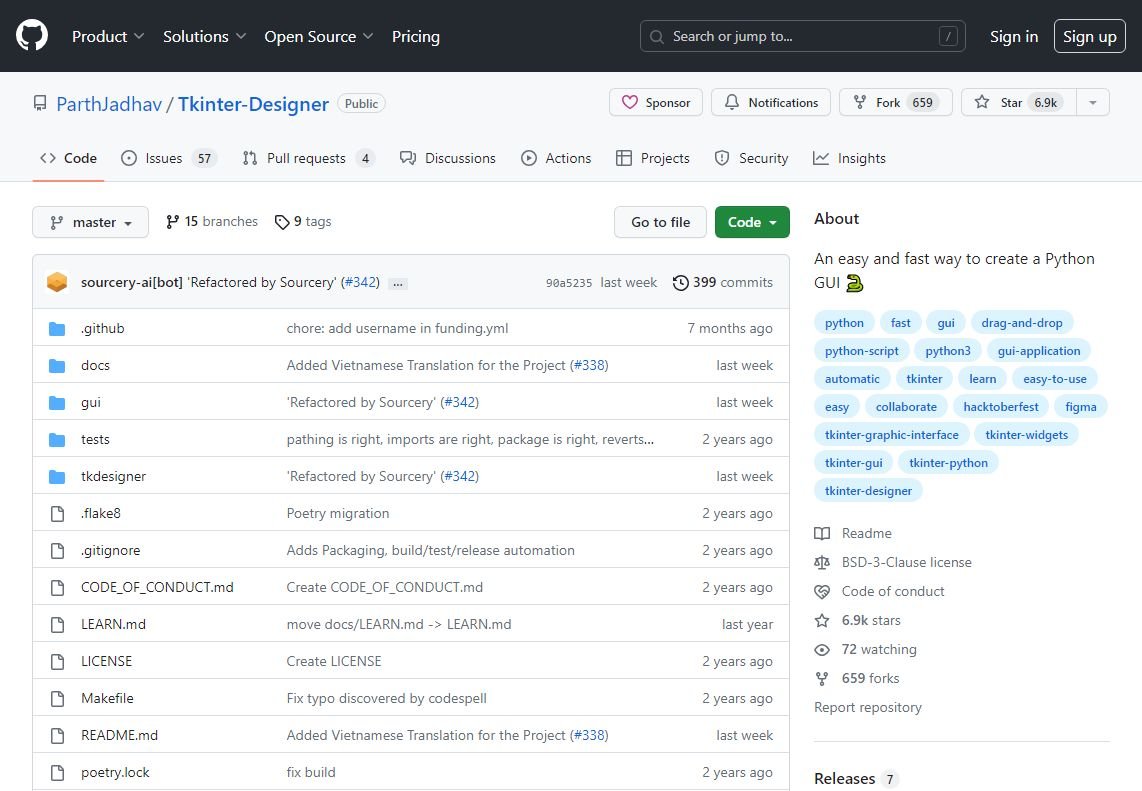Screen dimensions: 1142x791
Task: Open the Actions tab
Action: pyautogui.click(x=556, y=158)
